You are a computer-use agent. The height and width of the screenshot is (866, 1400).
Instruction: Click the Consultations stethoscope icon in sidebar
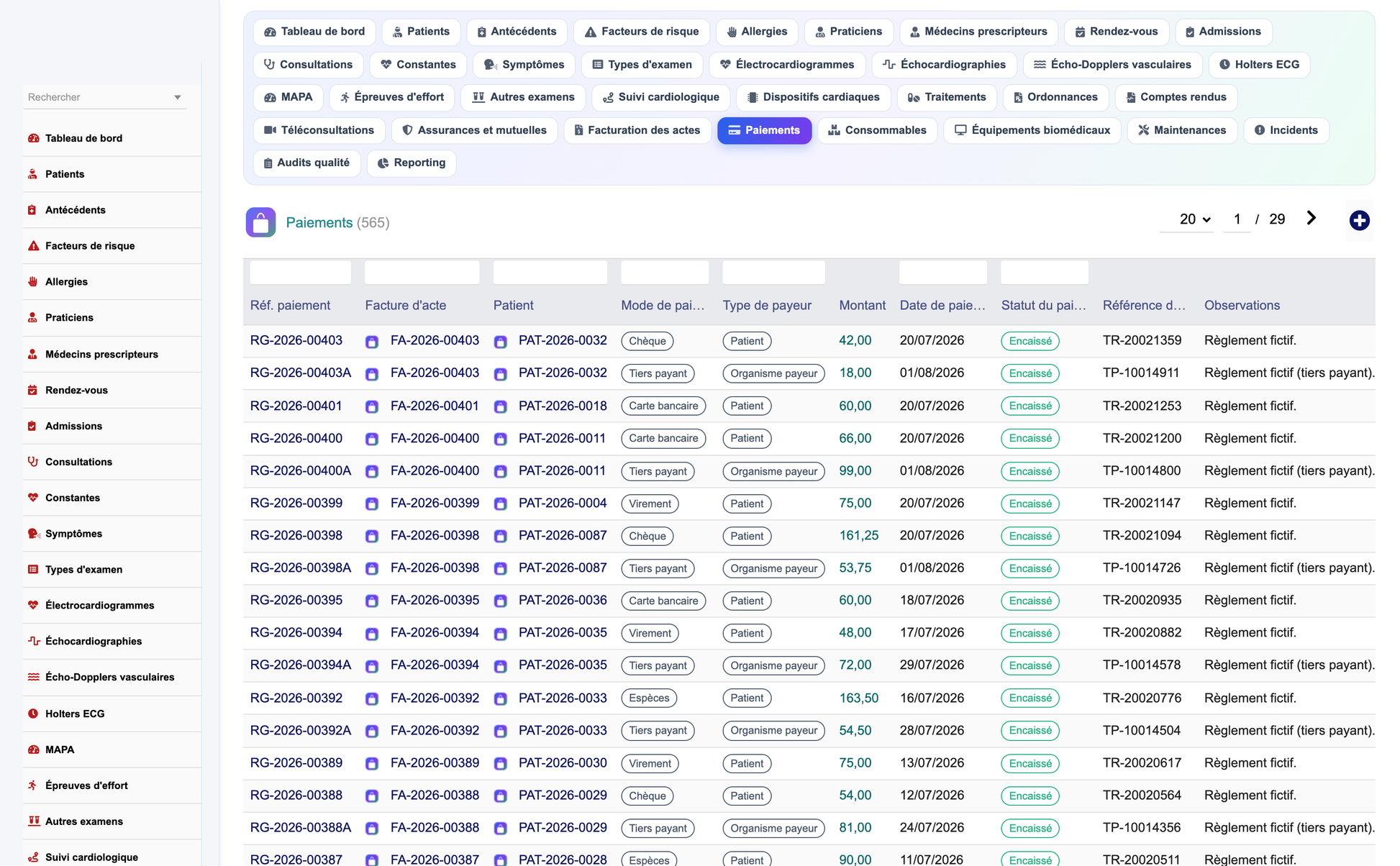[x=33, y=462]
